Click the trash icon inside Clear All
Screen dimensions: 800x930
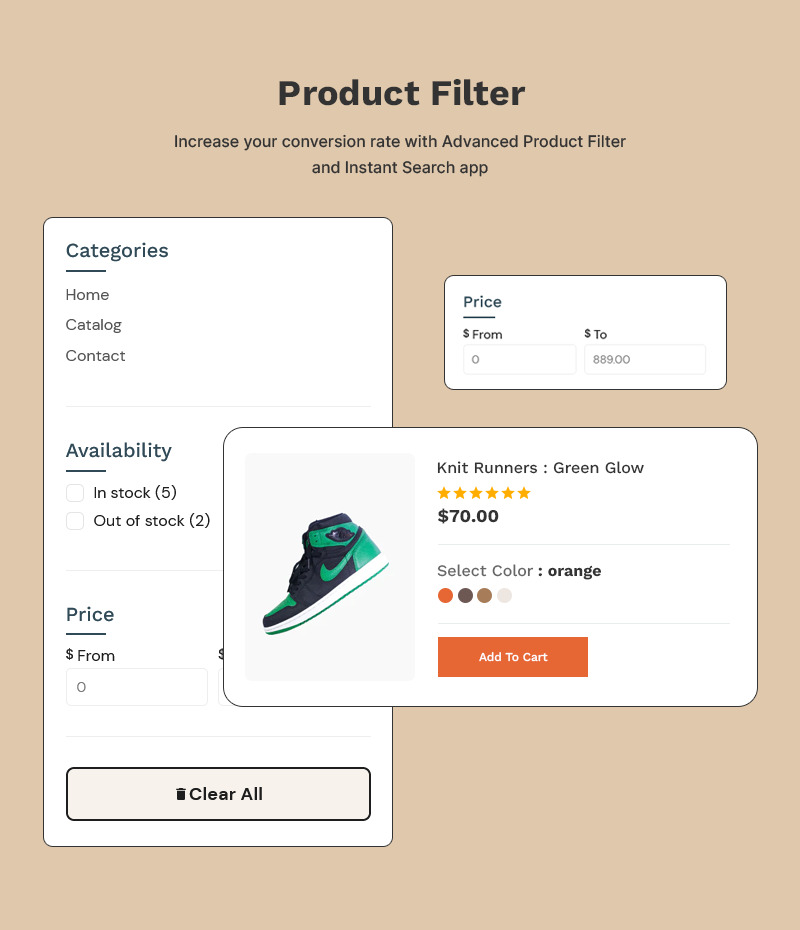(181, 793)
